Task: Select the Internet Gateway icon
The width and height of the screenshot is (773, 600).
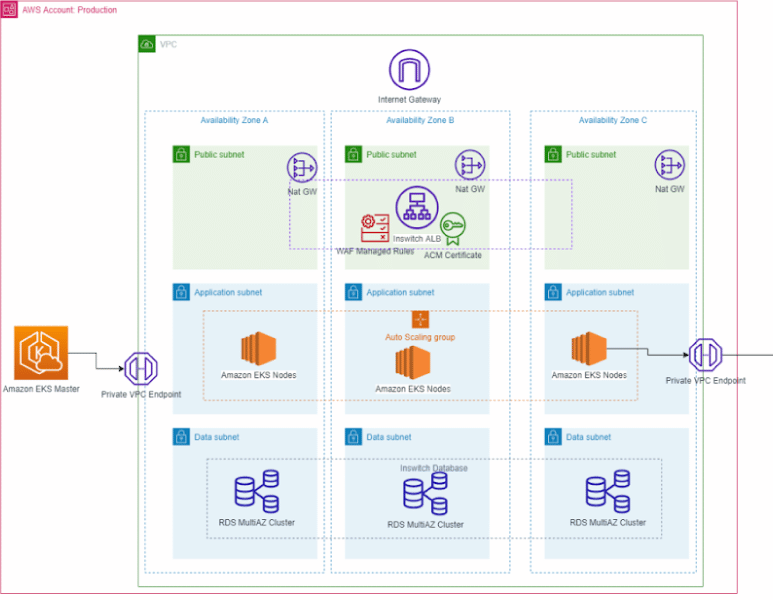Action: click(x=409, y=70)
